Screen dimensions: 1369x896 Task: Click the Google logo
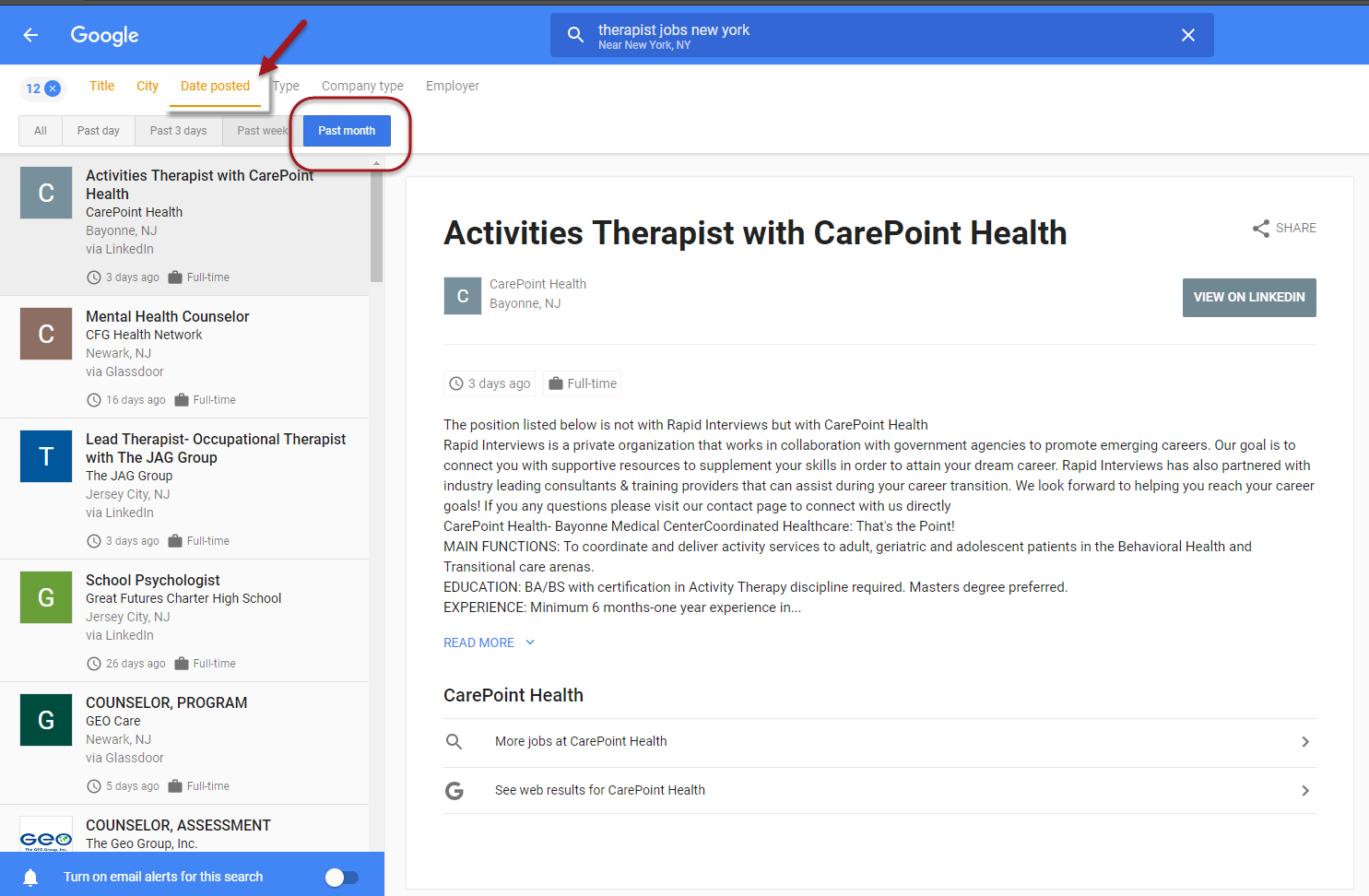coord(104,35)
